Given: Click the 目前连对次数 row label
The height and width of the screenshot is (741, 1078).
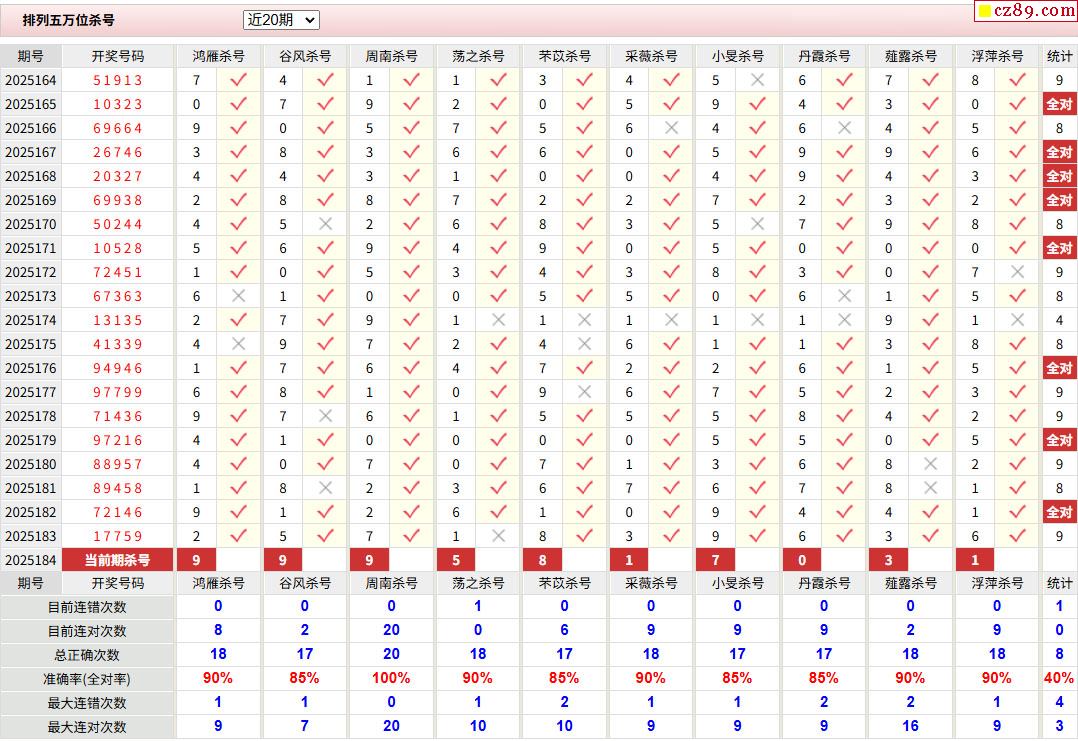Looking at the screenshot, I should 87,632.
